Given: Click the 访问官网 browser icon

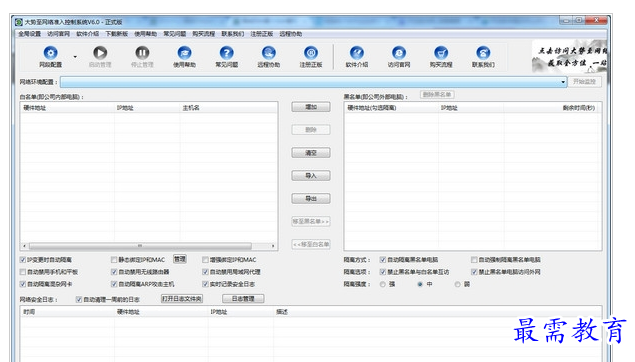Looking at the screenshot, I should 399,53.
